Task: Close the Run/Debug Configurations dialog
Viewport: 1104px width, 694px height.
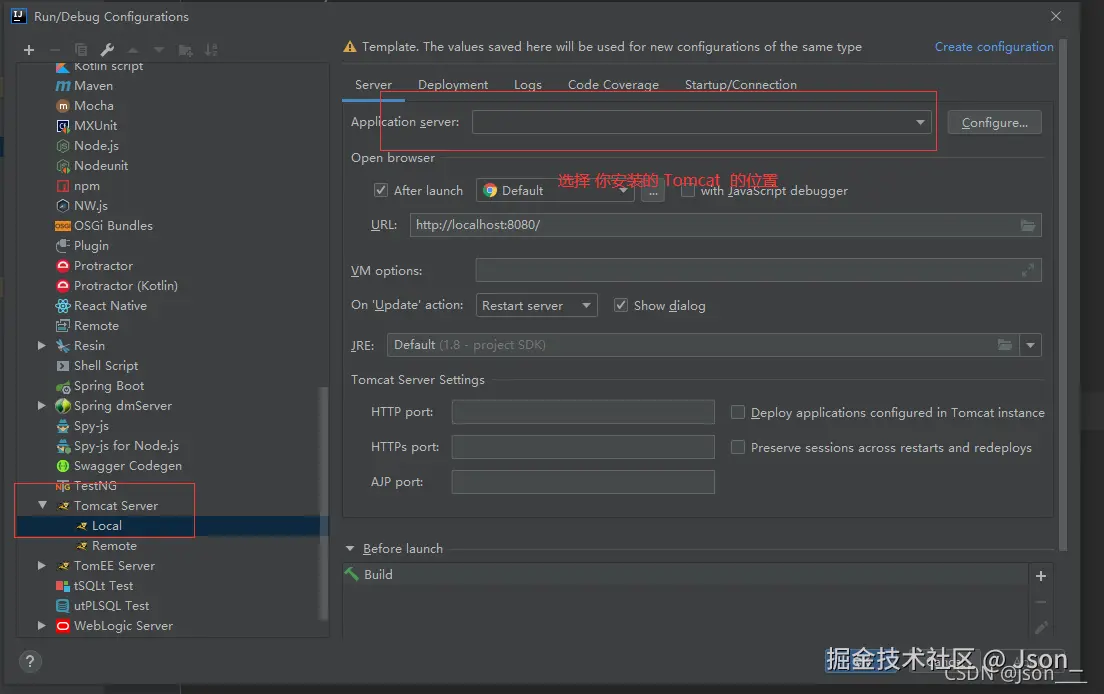Action: pos(1055,16)
